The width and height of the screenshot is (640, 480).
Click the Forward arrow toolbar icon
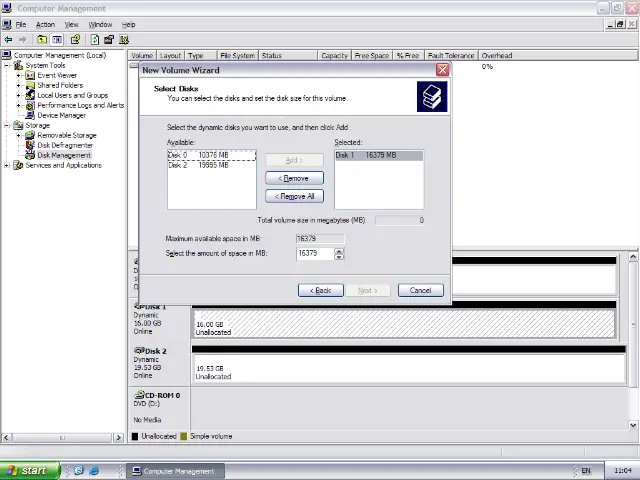pyautogui.click(x=22, y=40)
